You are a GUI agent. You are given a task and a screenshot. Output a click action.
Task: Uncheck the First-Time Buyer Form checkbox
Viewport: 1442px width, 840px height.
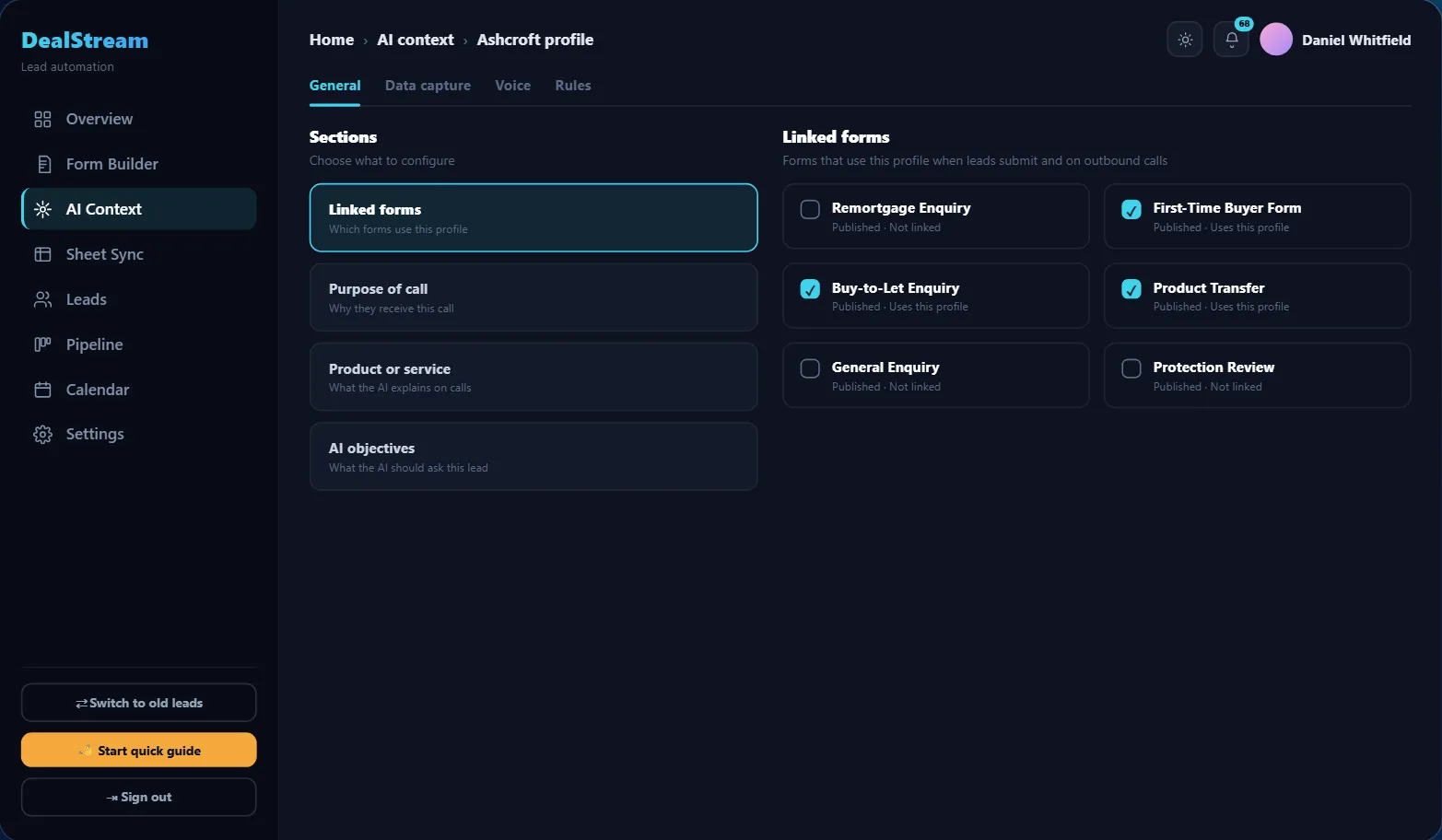pyautogui.click(x=1131, y=209)
